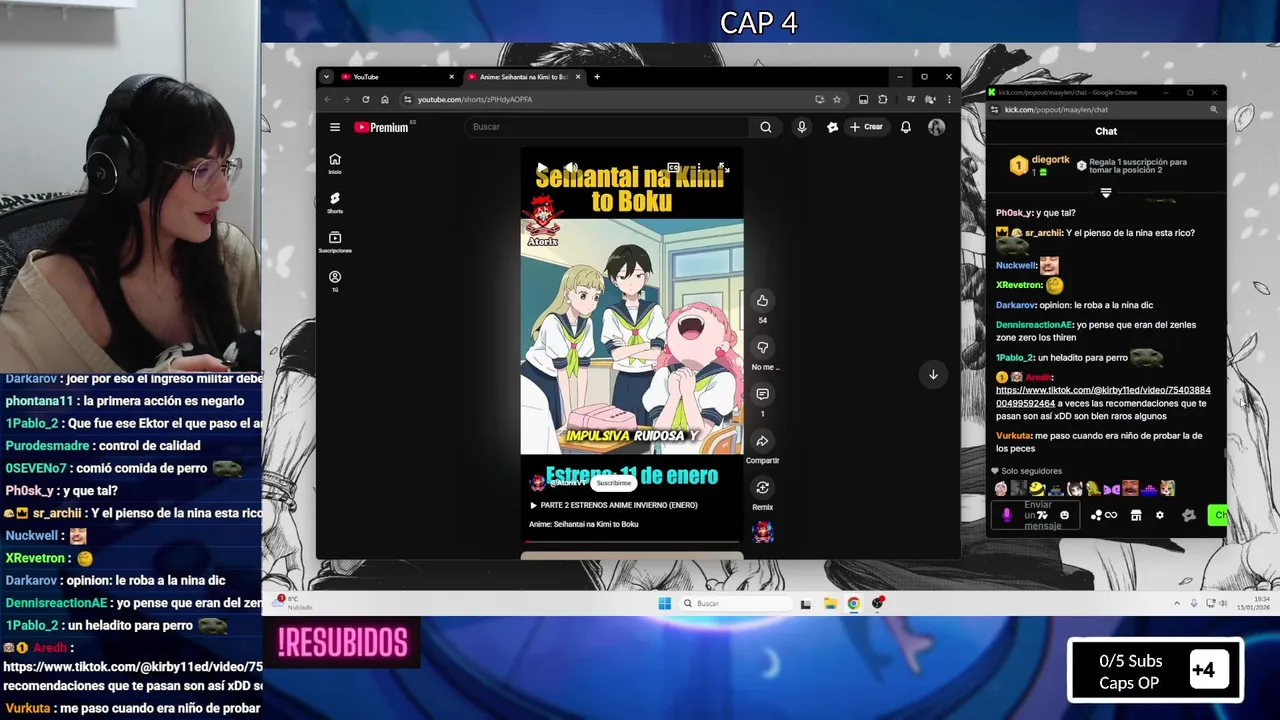Open the Tú section in the sidebar
Viewport: 1280px width, 720px height.
click(x=335, y=281)
